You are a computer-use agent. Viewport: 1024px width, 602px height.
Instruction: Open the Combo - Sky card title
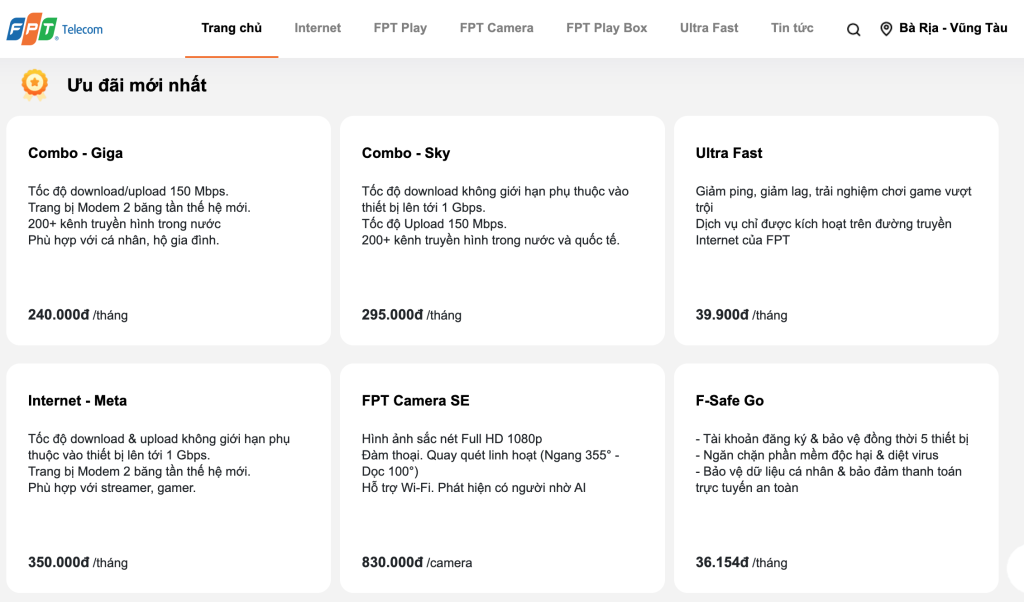(x=406, y=153)
